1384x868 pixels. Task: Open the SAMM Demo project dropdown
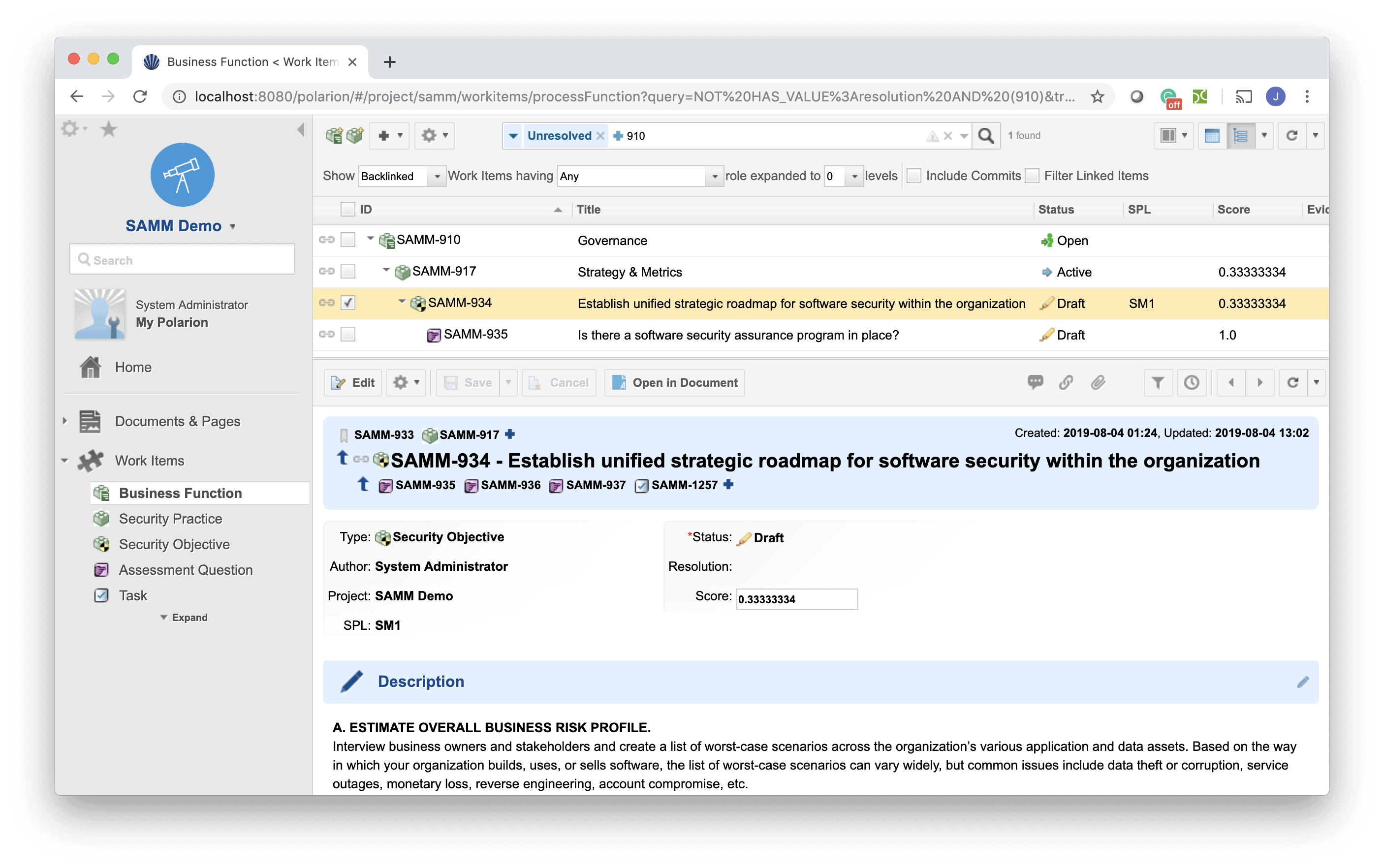pos(232,227)
